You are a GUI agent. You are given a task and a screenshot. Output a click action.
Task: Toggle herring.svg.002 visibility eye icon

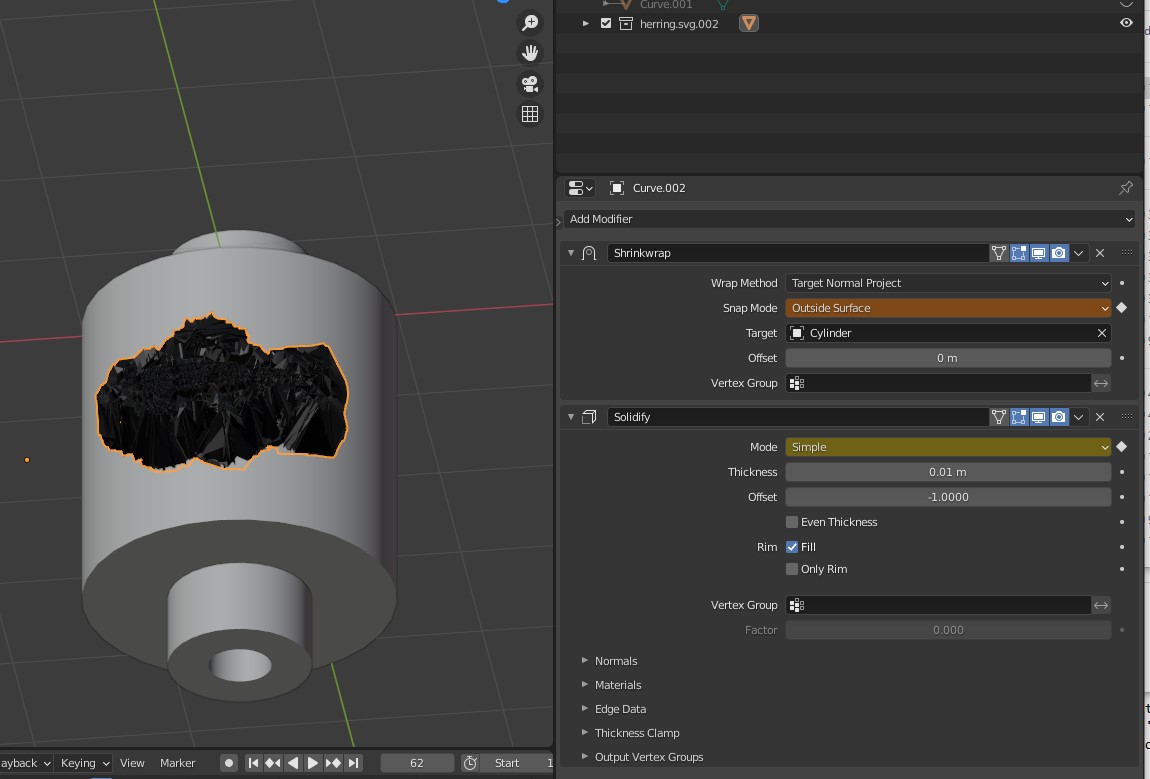(x=1126, y=22)
